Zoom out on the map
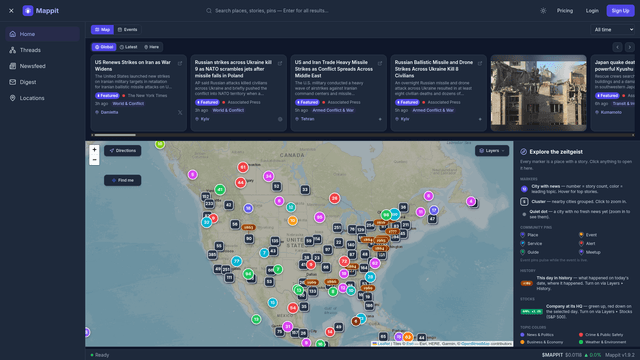 pyautogui.click(x=94, y=160)
